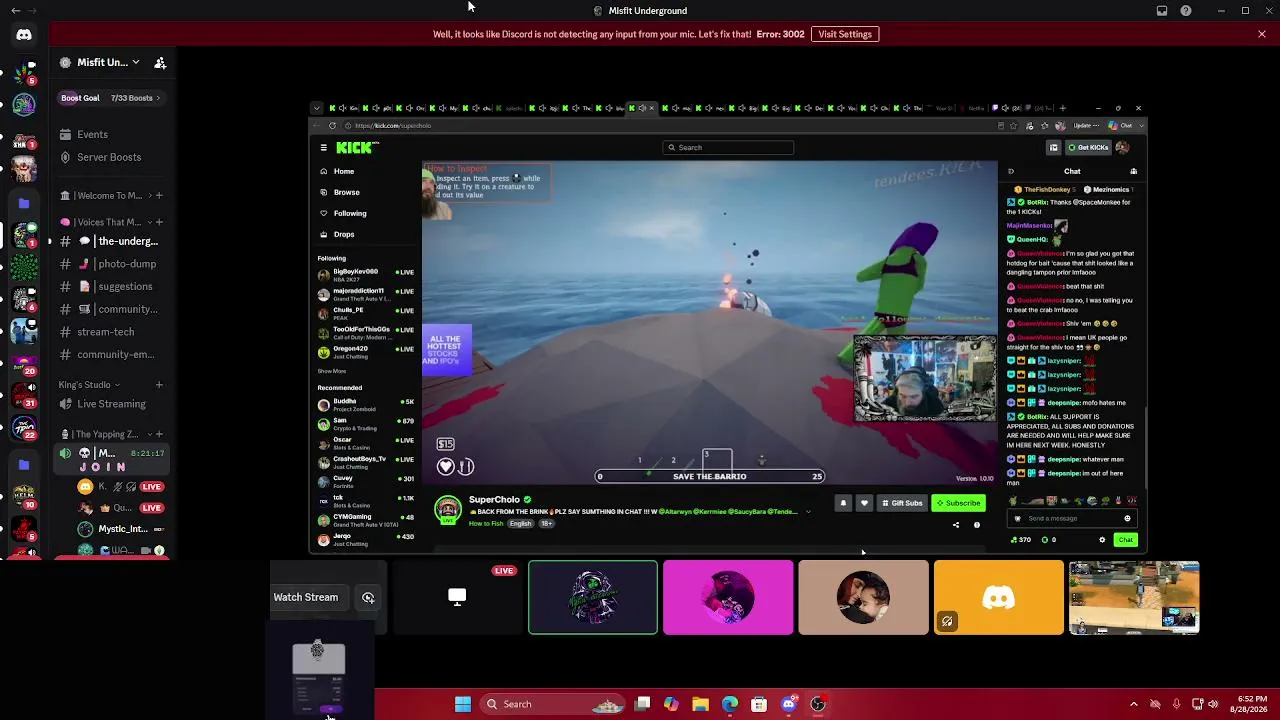Viewport: 1280px width, 720px height.
Task: Open the emoji picker in chat input
Action: tap(1127, 518)
